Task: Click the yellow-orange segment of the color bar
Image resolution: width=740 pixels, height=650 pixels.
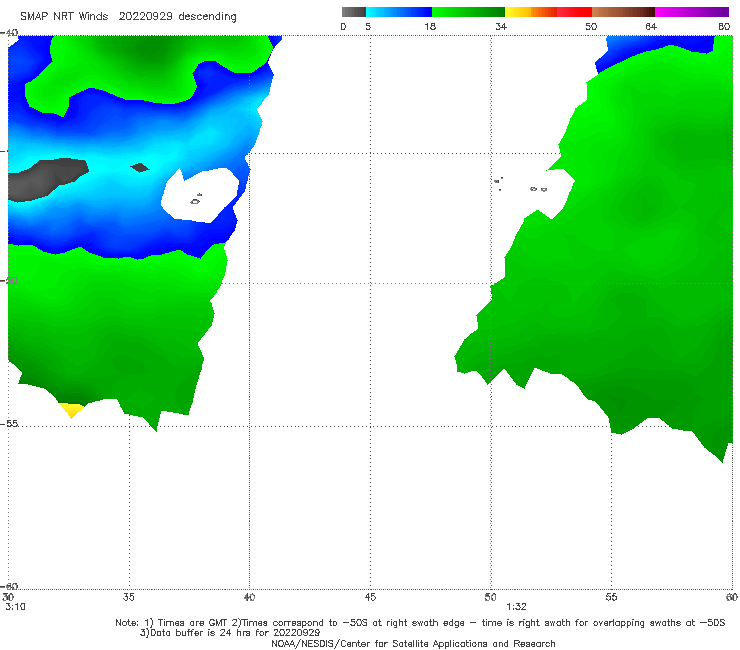Action: click(530, 12)
